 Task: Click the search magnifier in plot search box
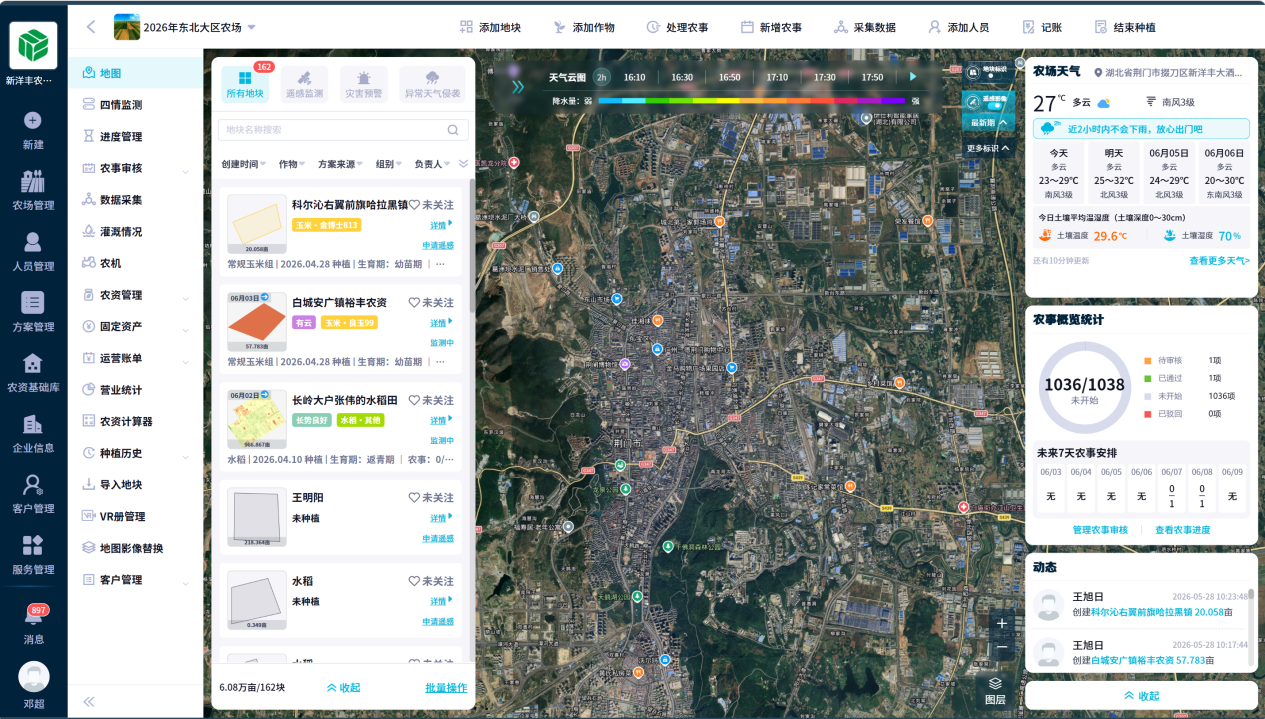453,130
